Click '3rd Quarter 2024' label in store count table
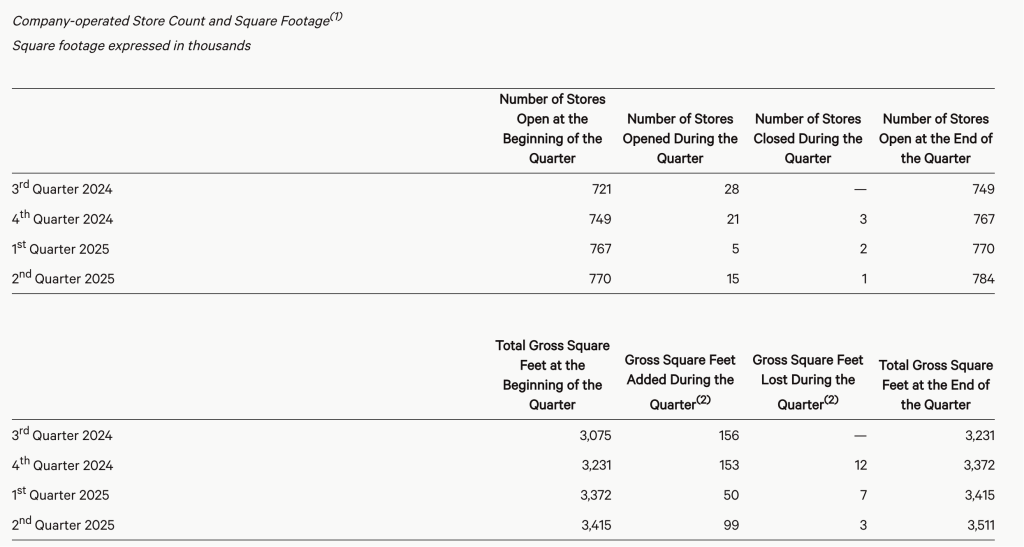The image size is (1024, 547). pos(62,189)
